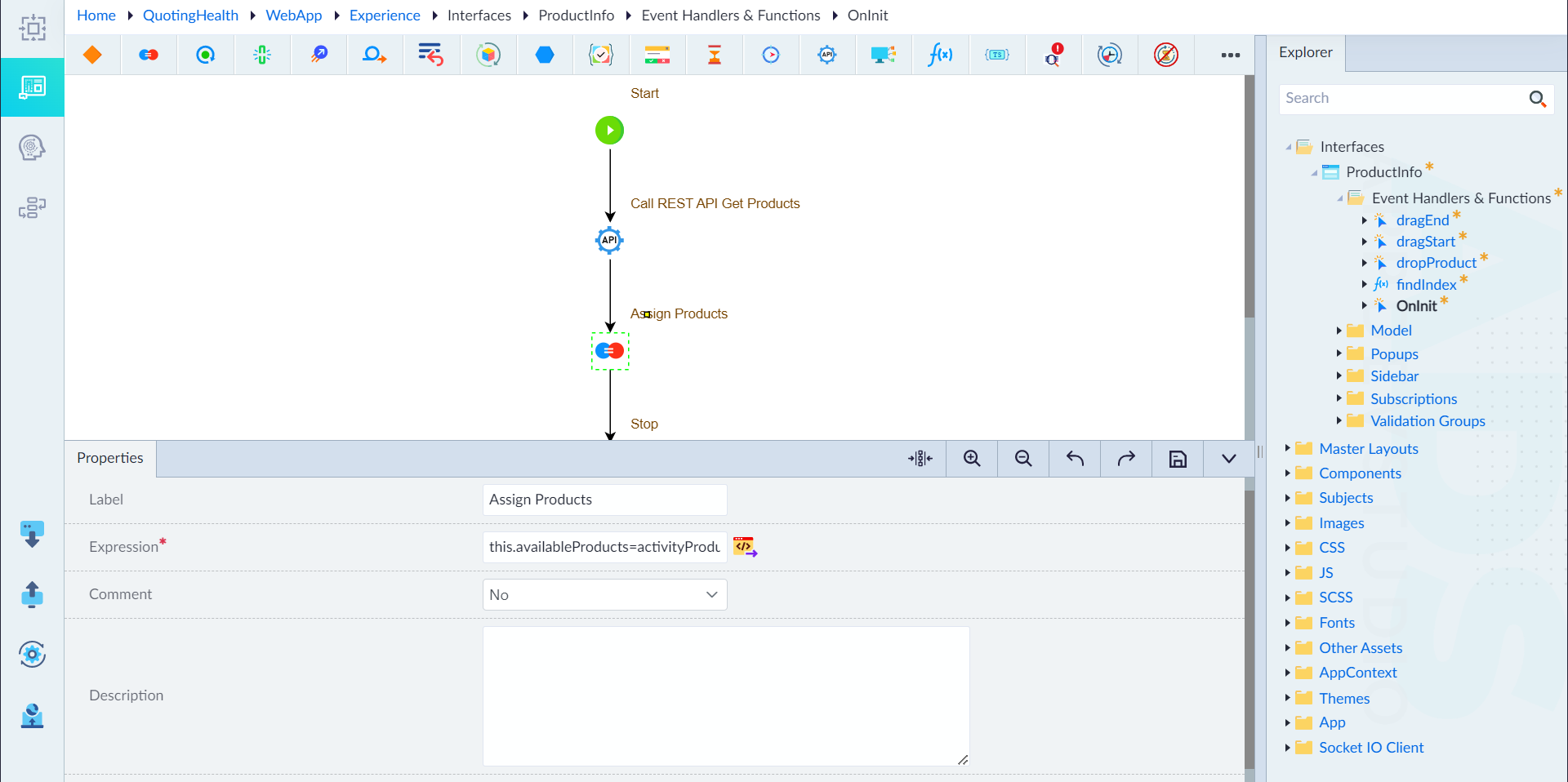Viewport: 1568px width, 782px height.
Task: Click the bug error debug tool
Action: [x=1053, y=55]
